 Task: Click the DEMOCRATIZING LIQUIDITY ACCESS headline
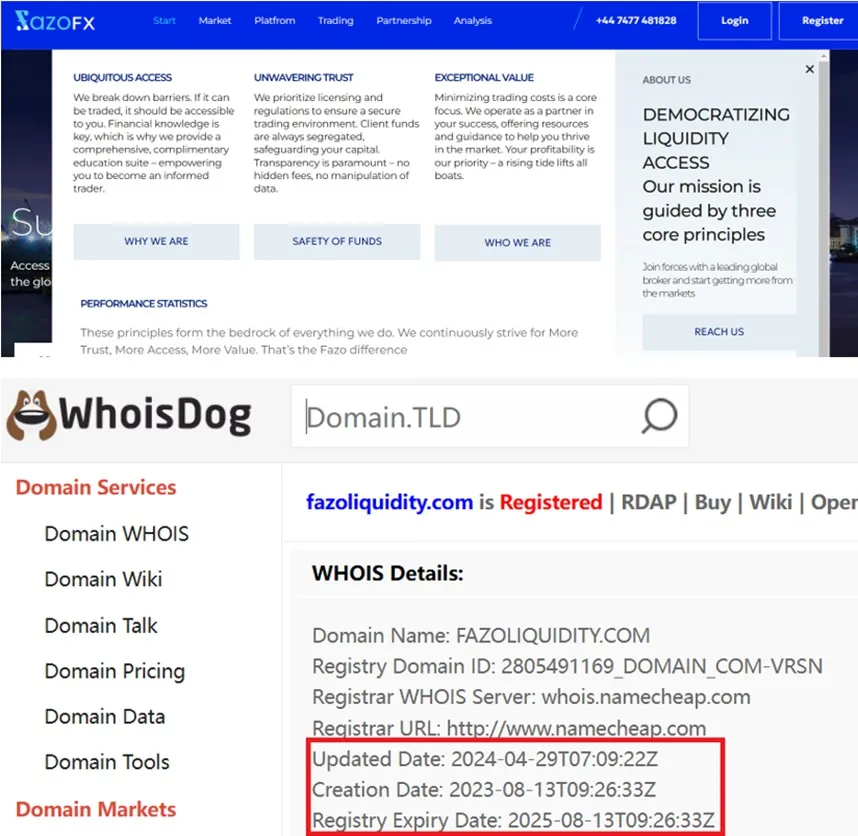[716, 138]
